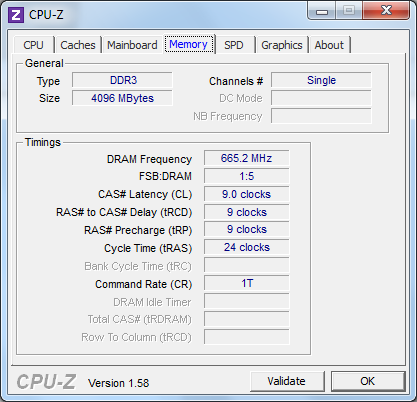Click the Command Rate (CR) label
This screenshot has width=417, height=402.
click(x=144, y=284)
